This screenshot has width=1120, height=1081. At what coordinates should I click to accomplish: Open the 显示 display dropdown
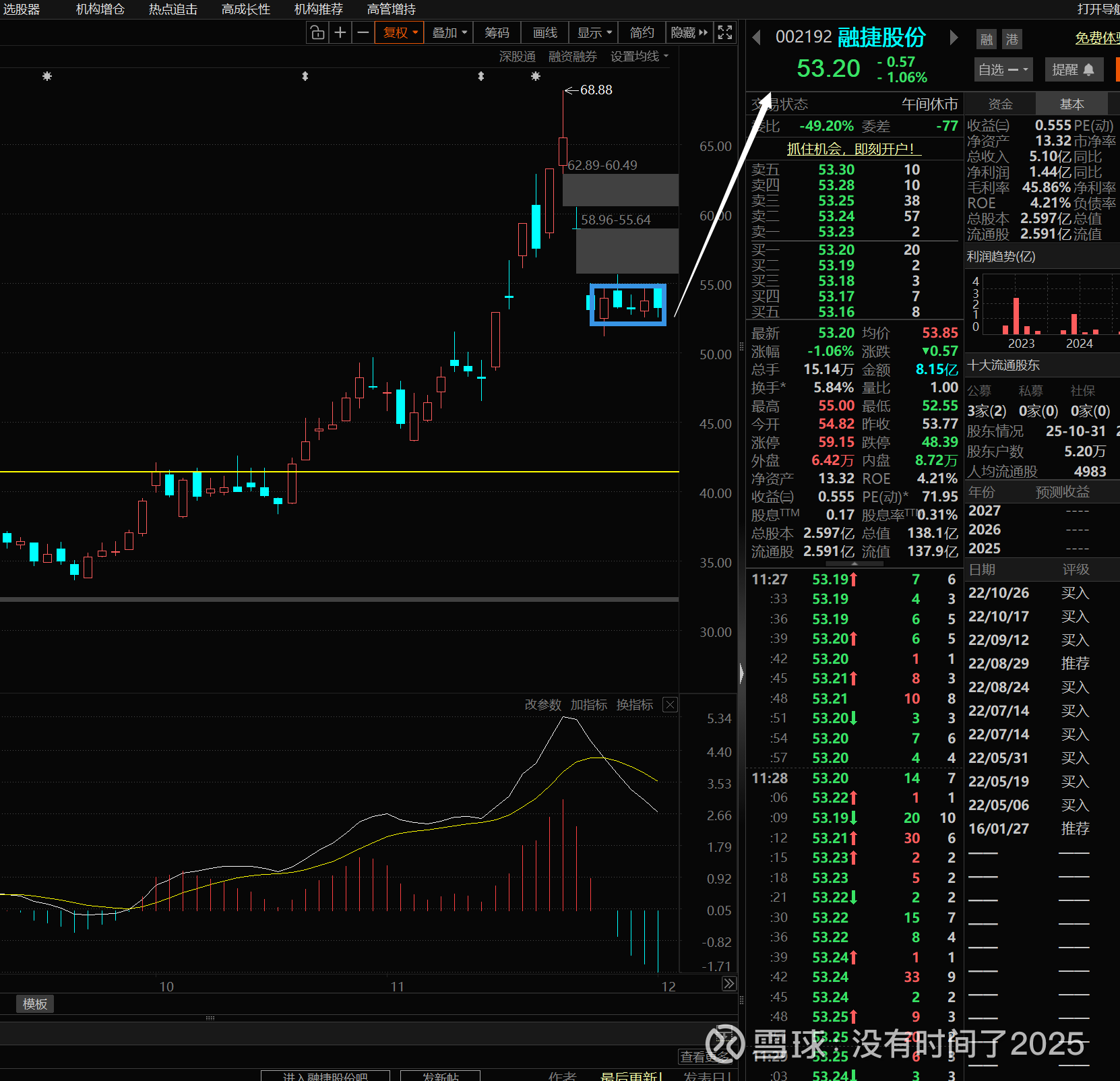(x=594, y=32)
